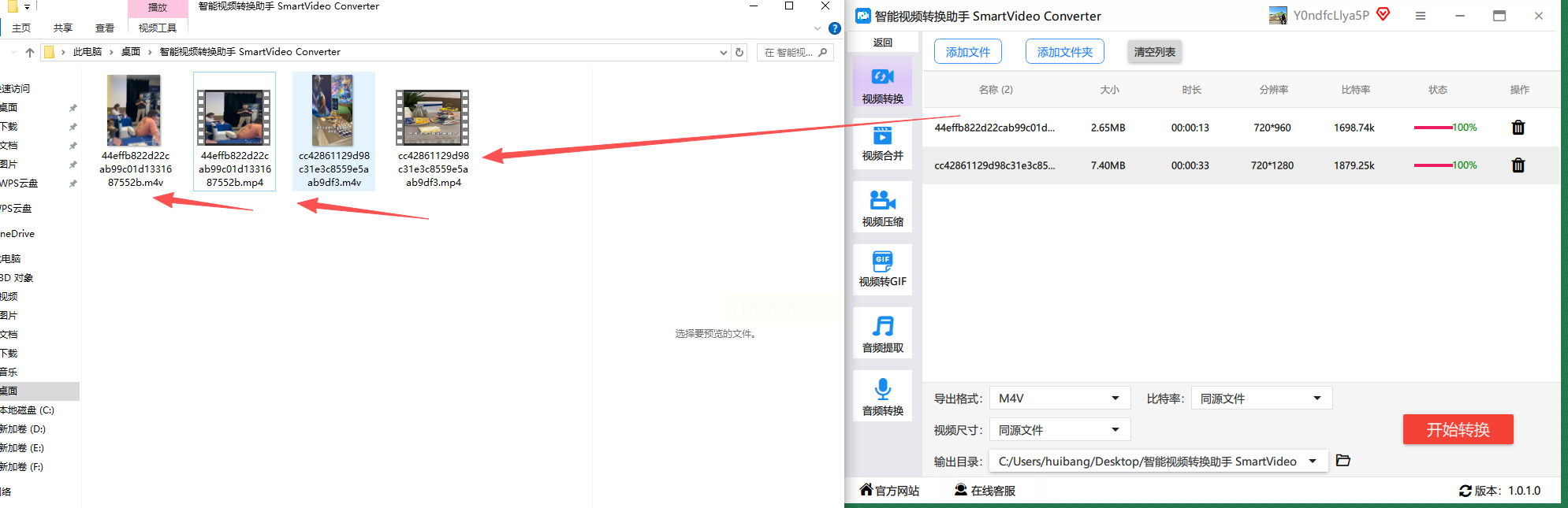The height and width of the screenshot is (508, 1568).
Task: Select 音乐 in navigation pane
Action: tap(9, 373)
